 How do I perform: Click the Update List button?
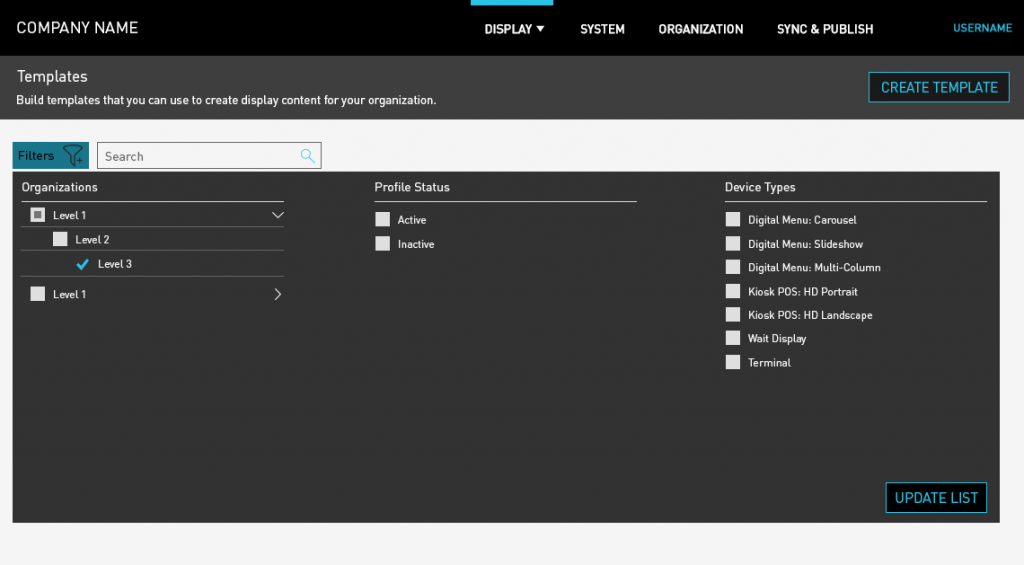coord(936,498)
